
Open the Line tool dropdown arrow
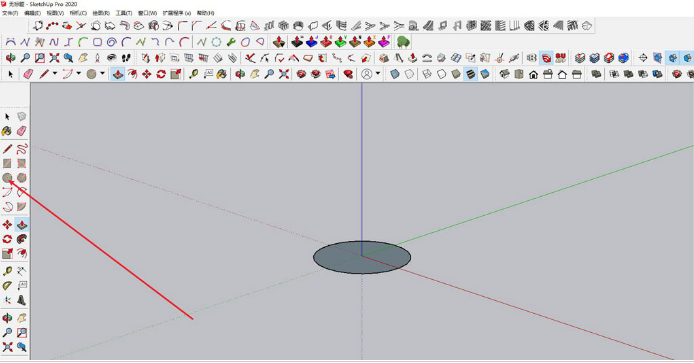tap(55, 73)
